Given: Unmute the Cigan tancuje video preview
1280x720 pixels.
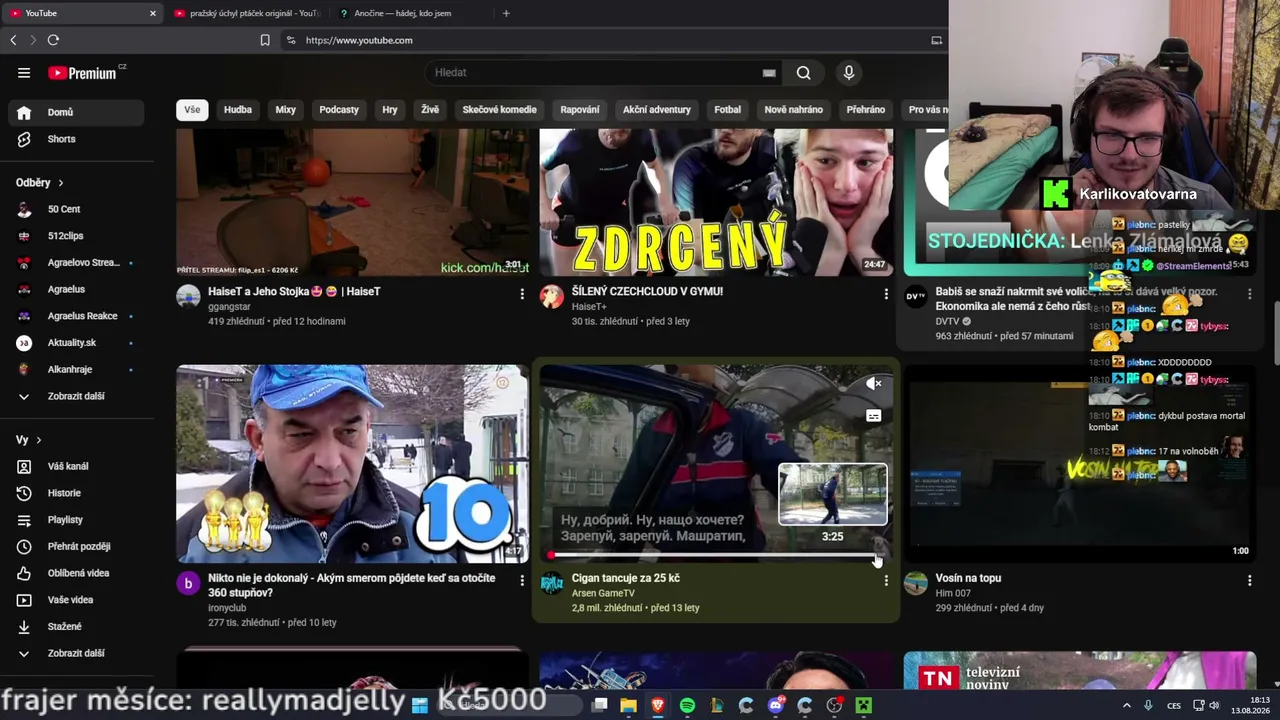Looking at the screenshot, I should click(x=874, y=384).
